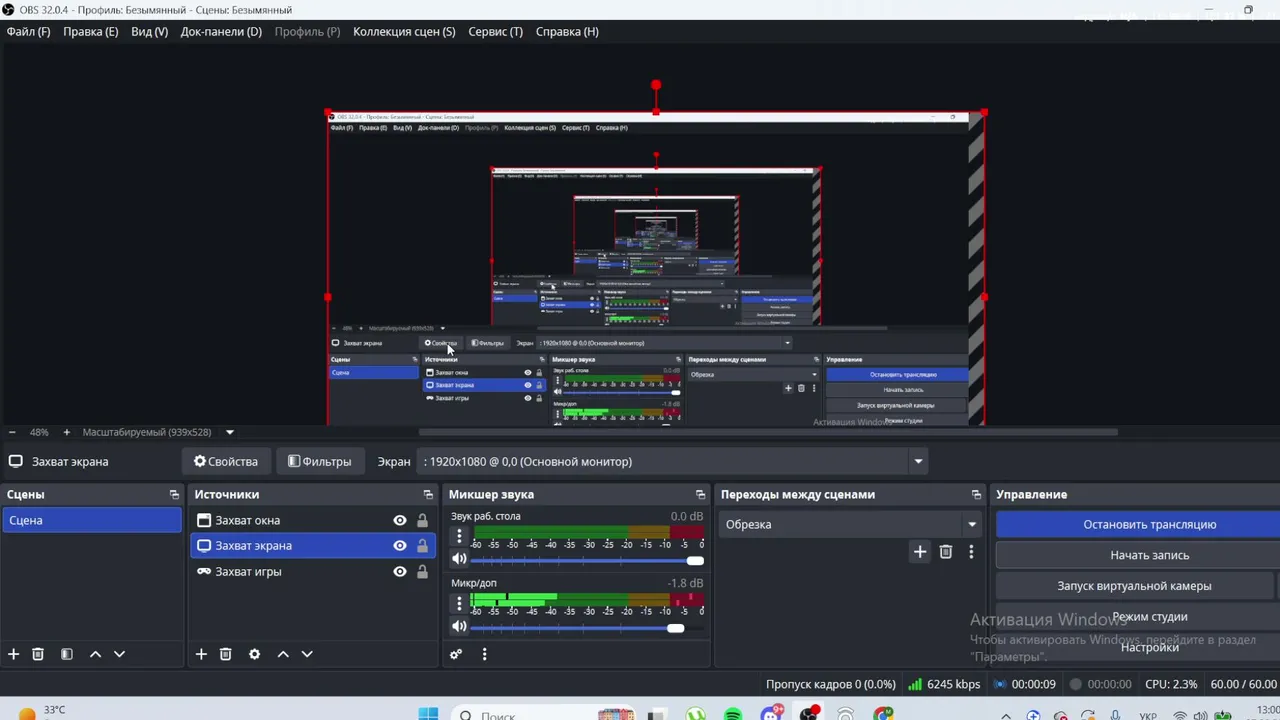Open the Коллекция сцен (S) menu
Image resolution: width=1280 pixels, height=720 pixels.
click(x=404, y=31)
